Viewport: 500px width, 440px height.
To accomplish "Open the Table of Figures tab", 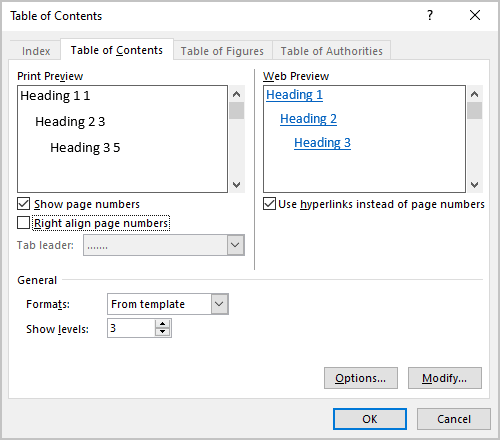I will (222, 51).
